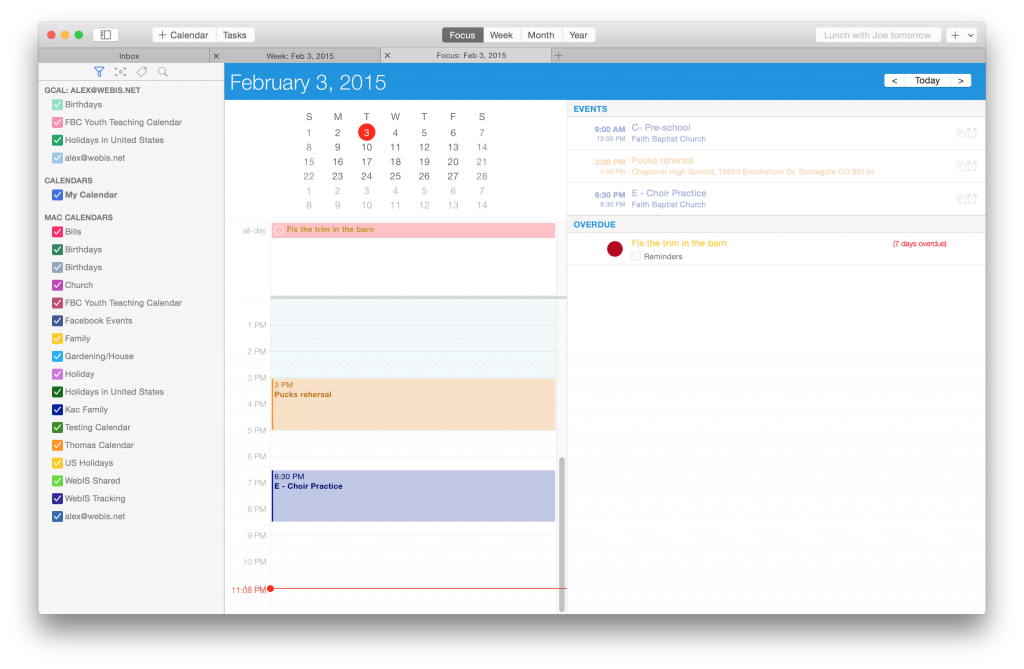Select the filter icon in the sidebar
Image resolution: width=1024 pixels, height=669 pixels.
(99, 71)
